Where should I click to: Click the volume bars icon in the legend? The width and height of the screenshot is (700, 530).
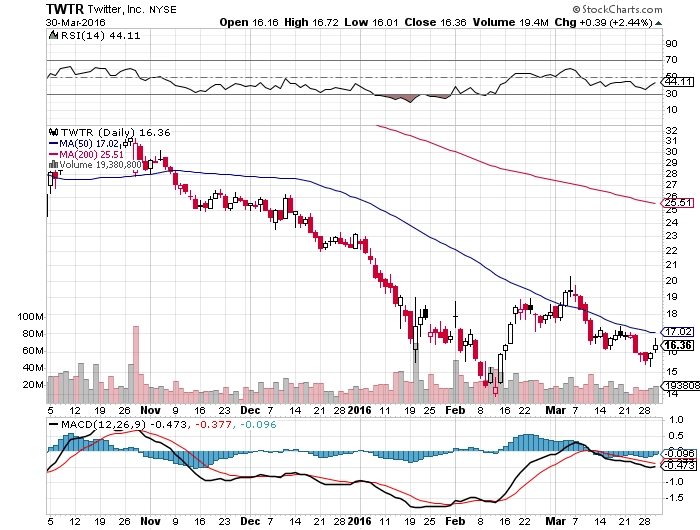pyautogui.click(x=54, y=165)
